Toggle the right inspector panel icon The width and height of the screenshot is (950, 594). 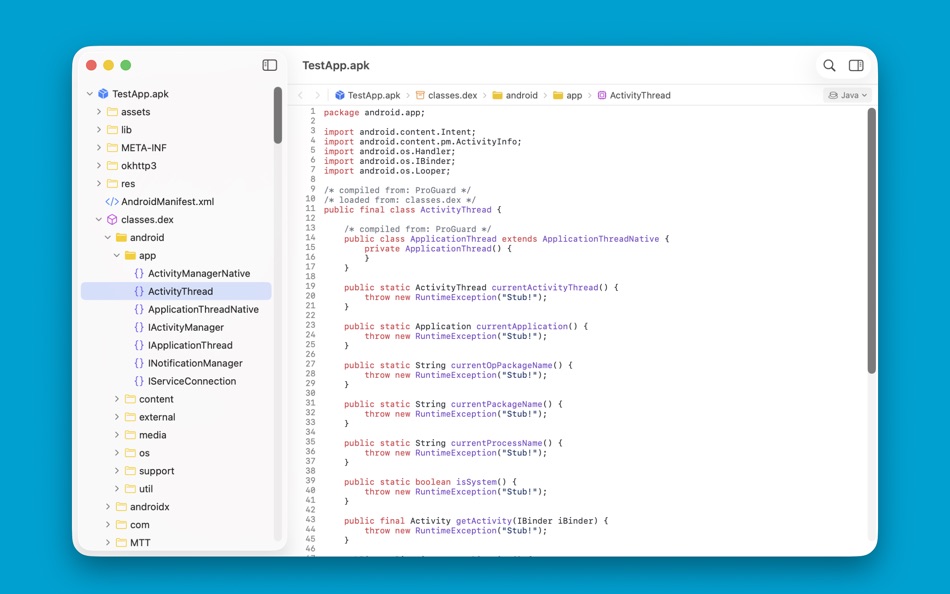[856, 65]
